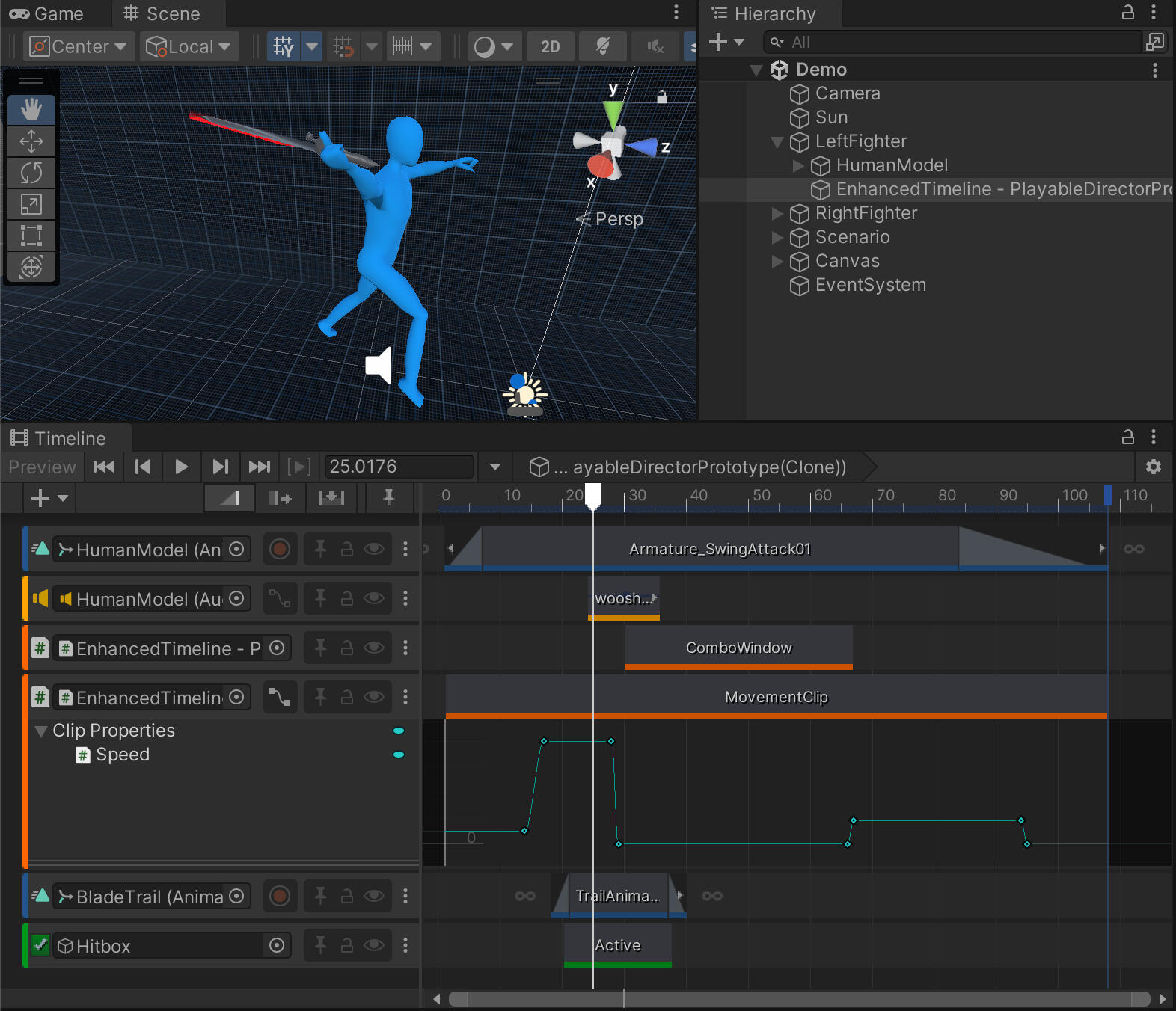The width and height of the screenshot is (1176, 1011).
Task: Select the Scale tool
Action: pyautogui.click(x=31, y=204)
